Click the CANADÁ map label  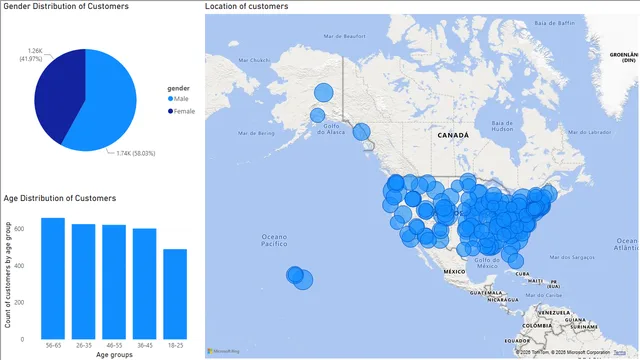[453, 135]
